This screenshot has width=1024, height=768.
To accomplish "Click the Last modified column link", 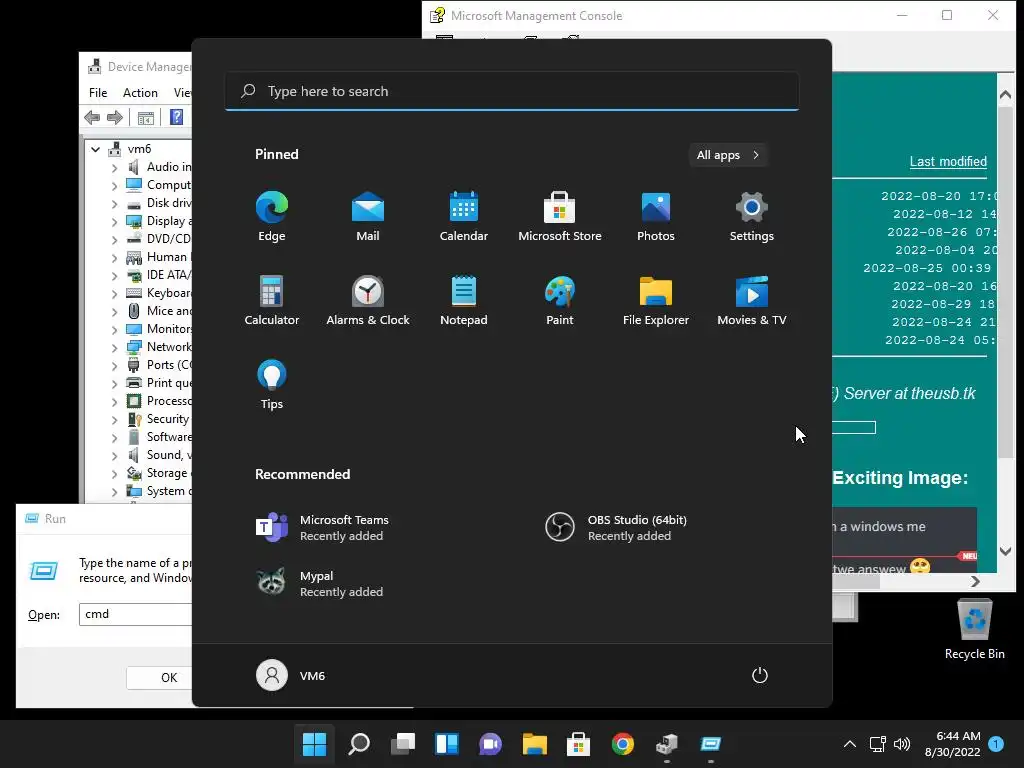I will click(948, 161).
